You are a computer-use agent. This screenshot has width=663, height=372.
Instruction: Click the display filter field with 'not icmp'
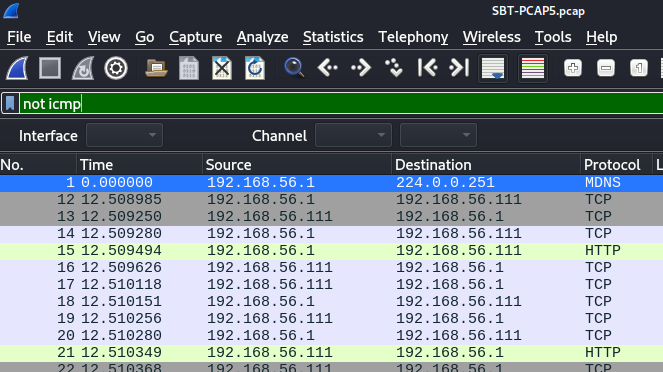(x=341, y=104)
